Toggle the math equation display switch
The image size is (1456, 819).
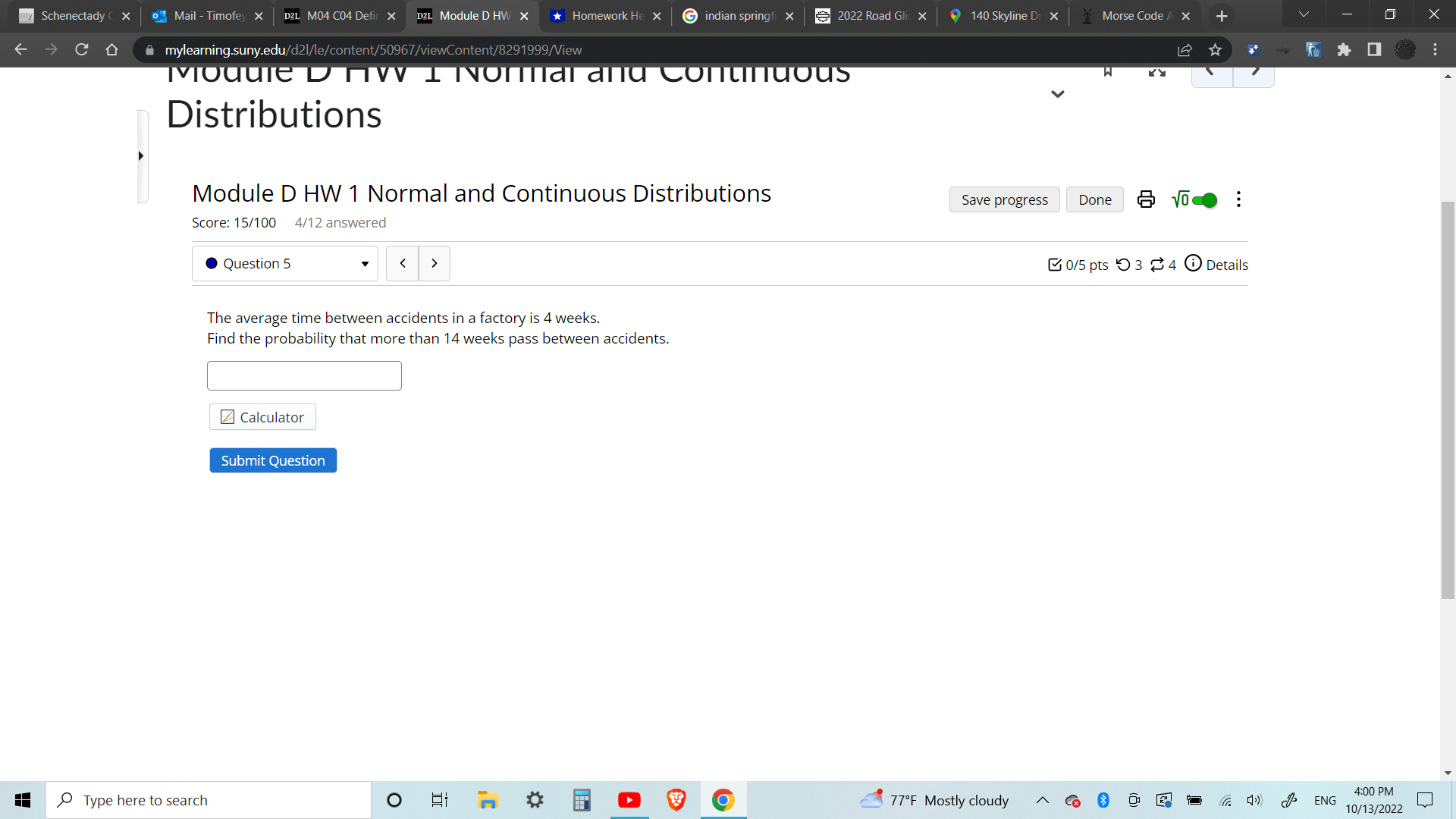coord(1203,200)
